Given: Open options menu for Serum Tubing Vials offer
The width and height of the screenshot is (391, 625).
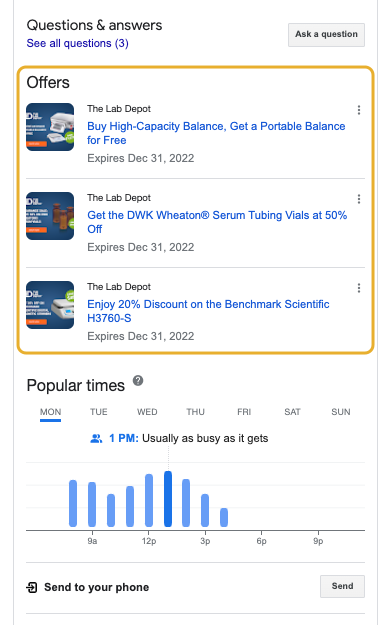Looking at the screenshot, I should 359,199.
